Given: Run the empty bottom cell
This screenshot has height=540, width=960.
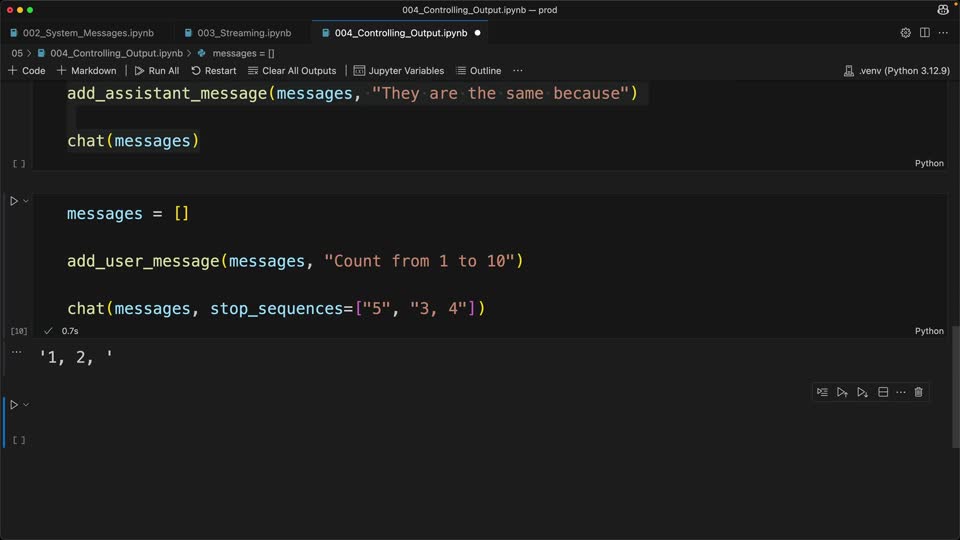Looking at the screenshot, I should (x=14, y=405).
